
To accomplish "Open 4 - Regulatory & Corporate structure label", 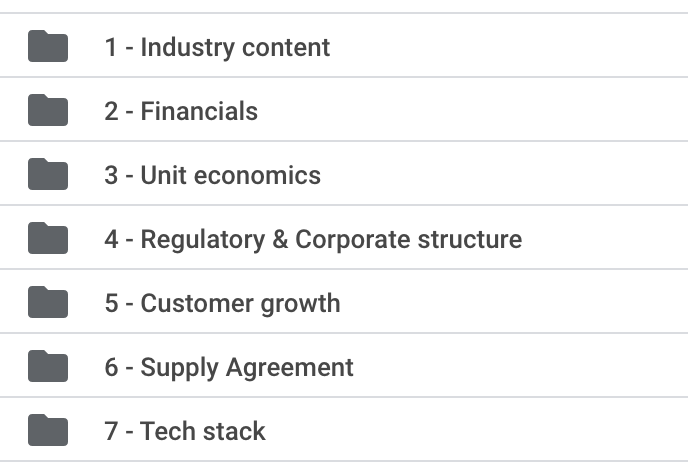I will tap(313, 240).
